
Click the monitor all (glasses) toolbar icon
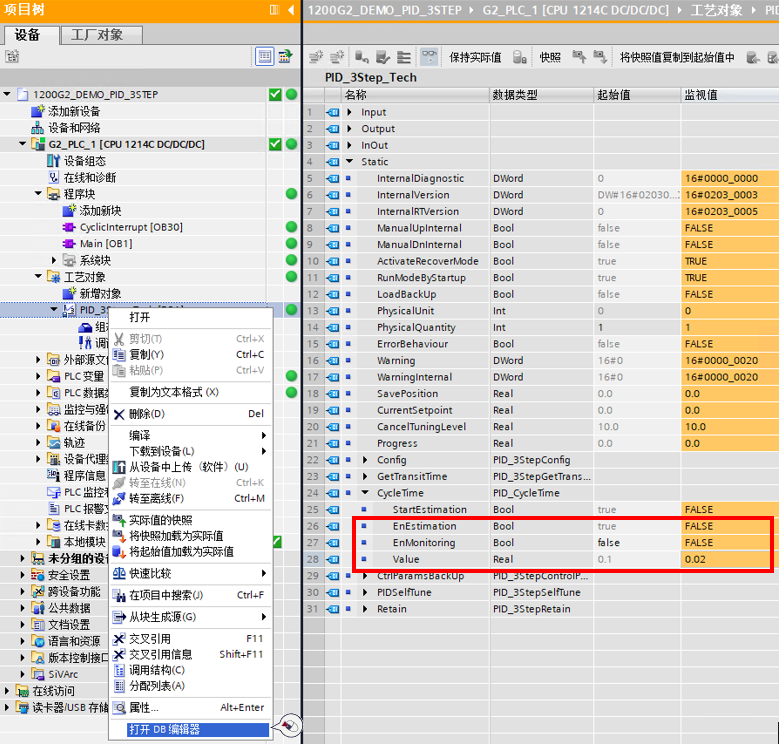pyautogui.click(x=428, y=57)
